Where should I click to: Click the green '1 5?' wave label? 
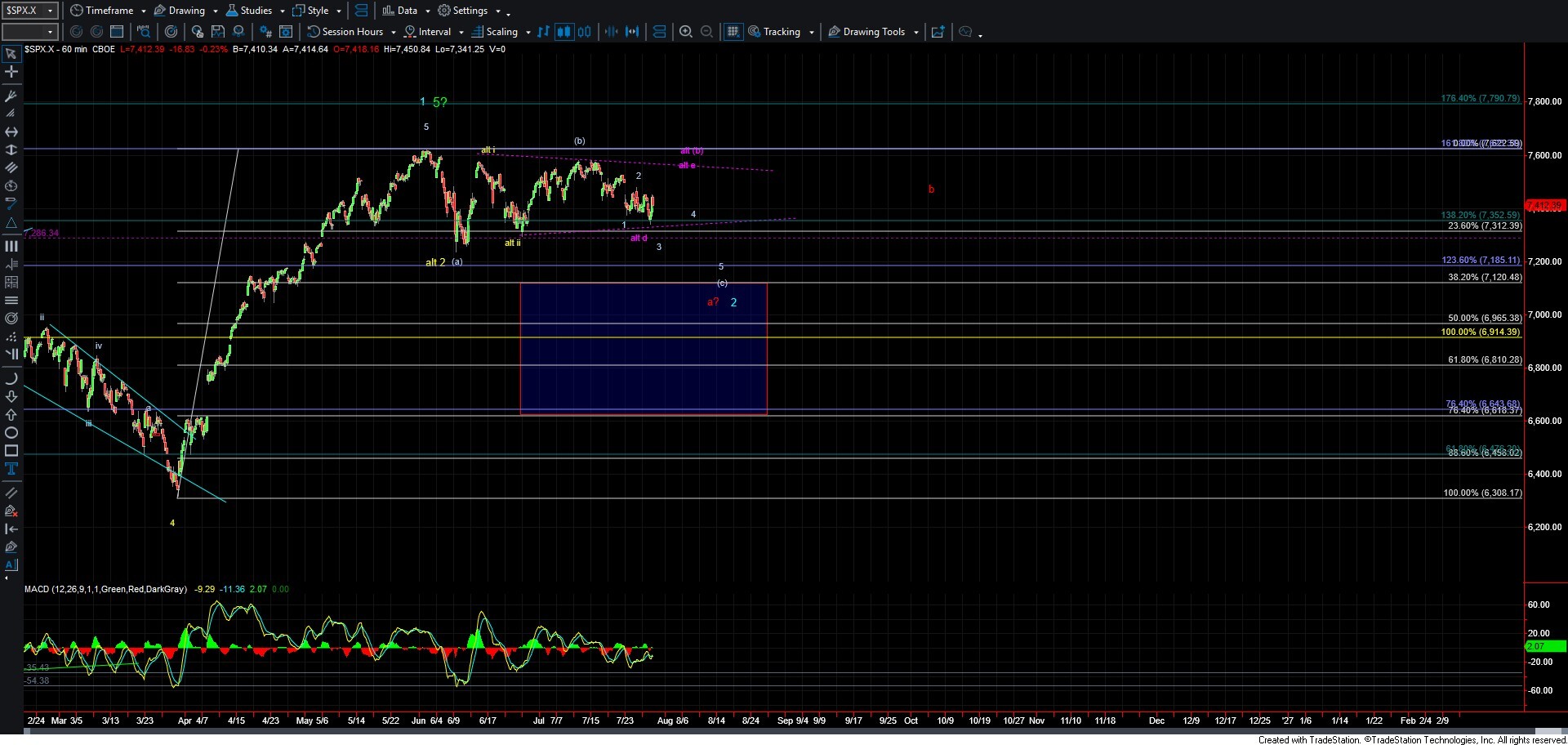tap(434, 102)
